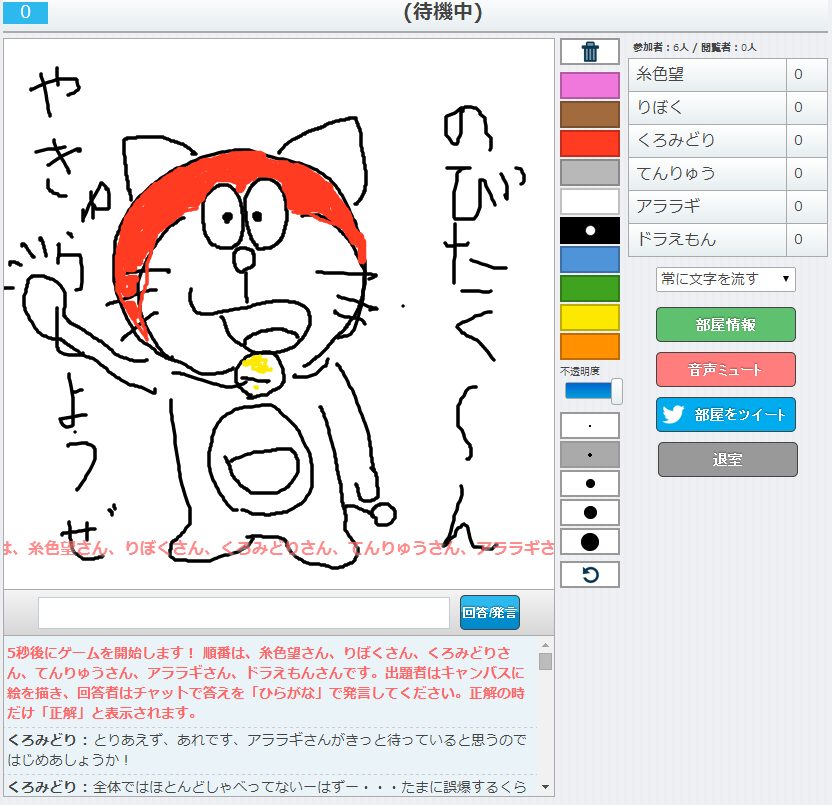Click the chat log scrollbar thumb
The height and width of the screenshot is (805, 832).
[x=545, y=661]
